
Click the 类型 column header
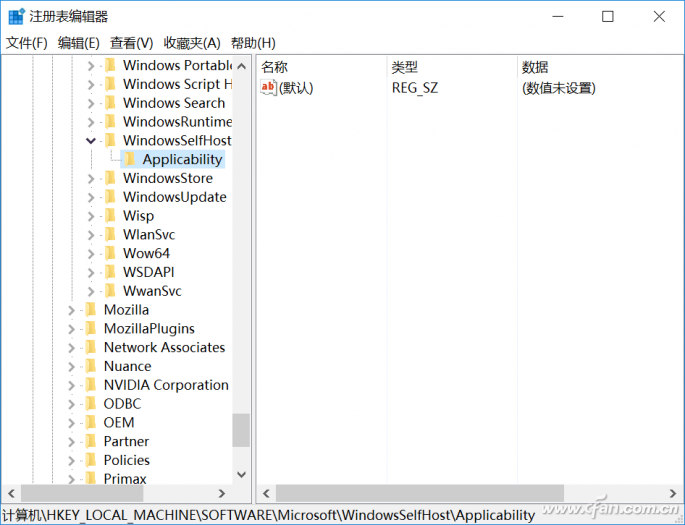(404, 67)
